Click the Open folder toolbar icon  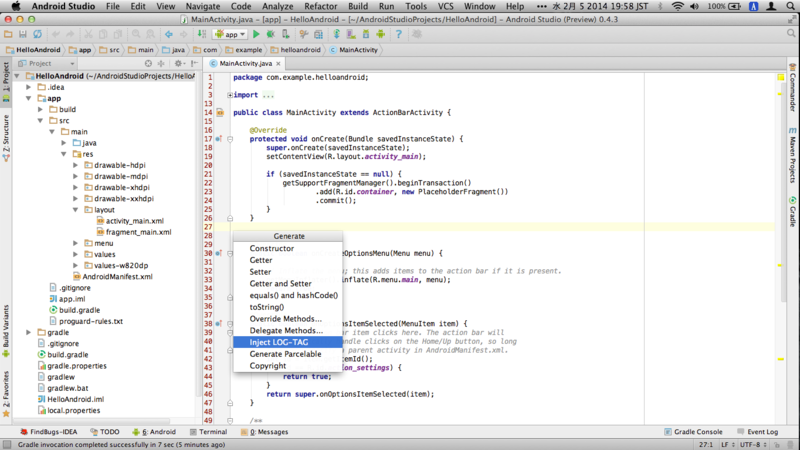pos(8,34)
